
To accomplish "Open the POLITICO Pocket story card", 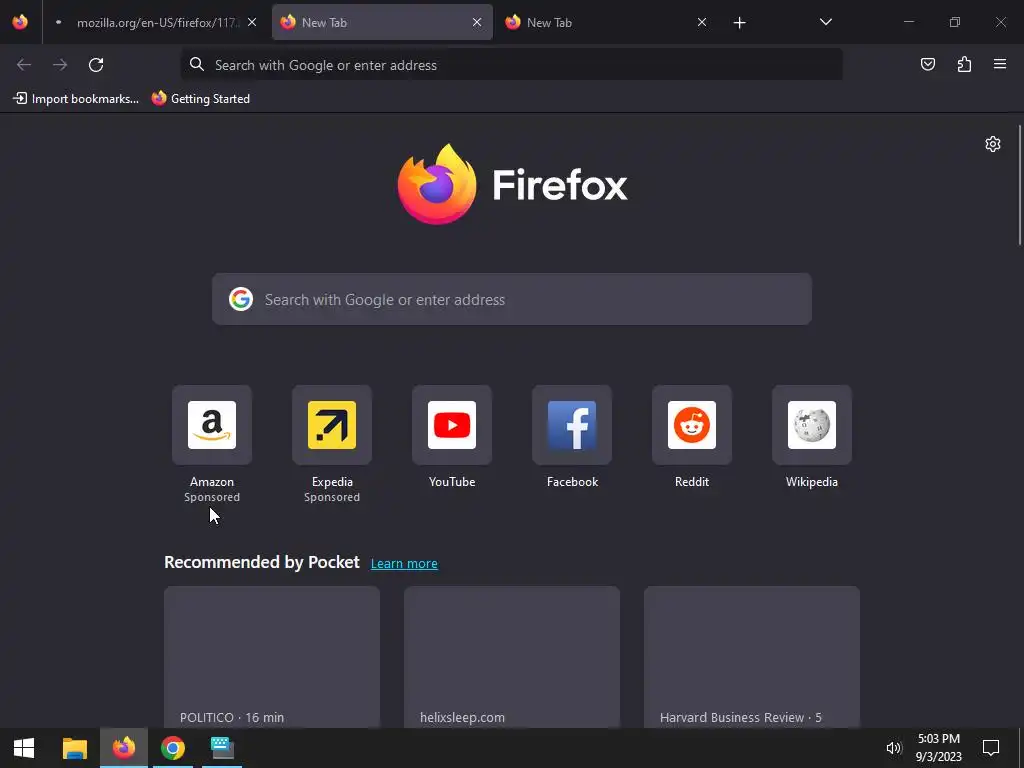I will (x=272, y=657).
